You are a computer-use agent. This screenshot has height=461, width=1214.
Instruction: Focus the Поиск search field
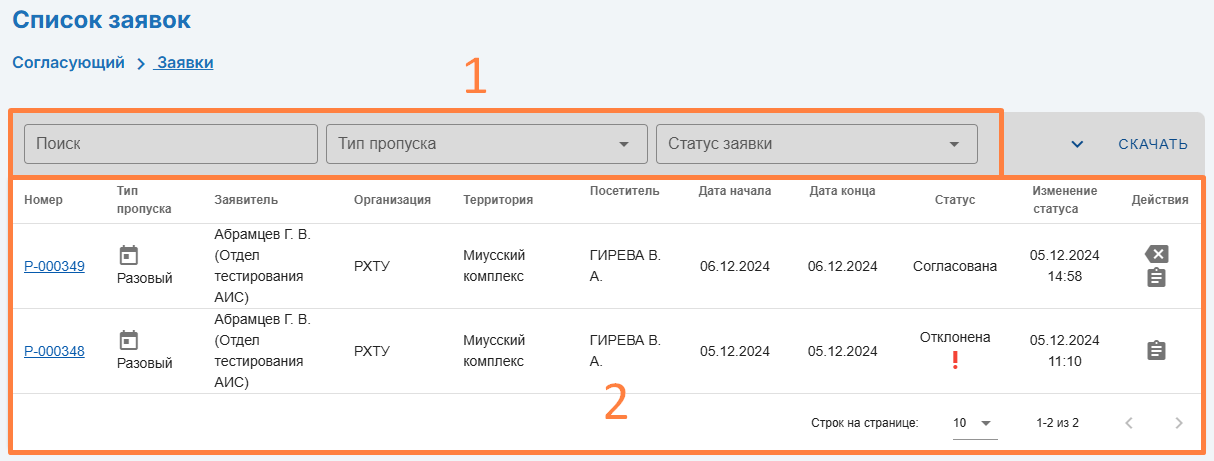pyautogui.click(x=170, y=144)
